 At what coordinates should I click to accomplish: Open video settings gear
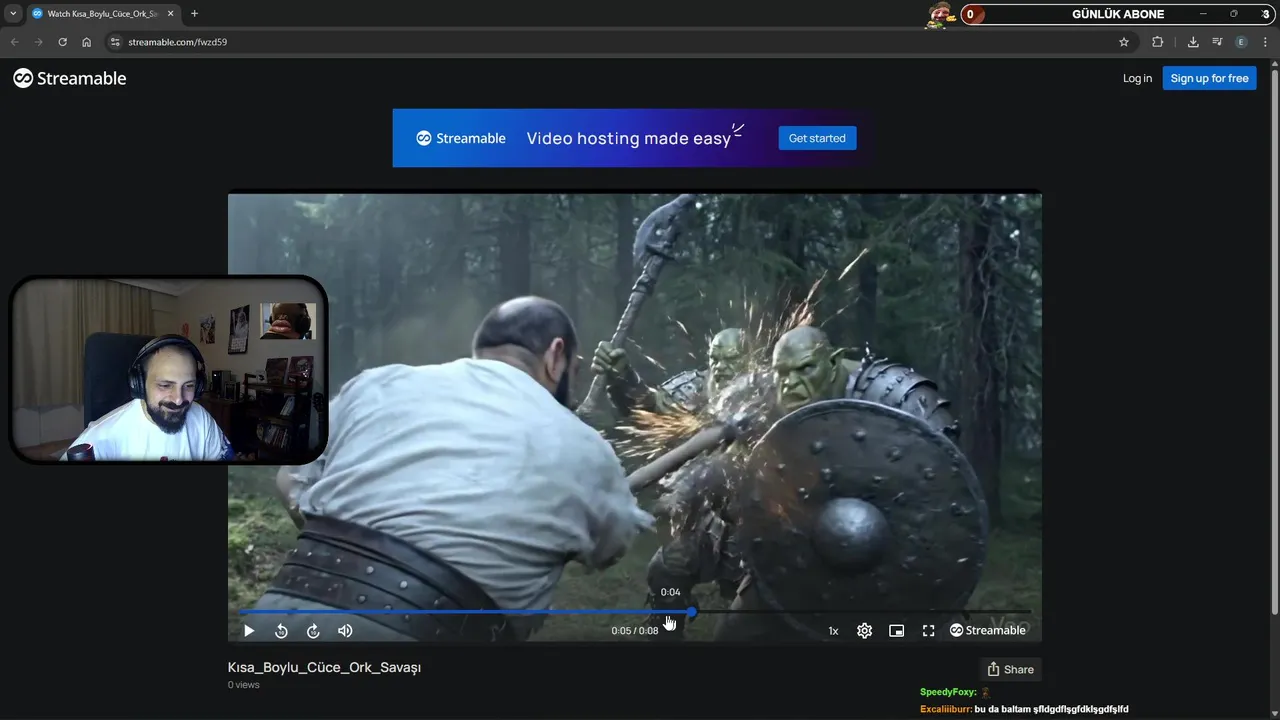tap(865, 631)
